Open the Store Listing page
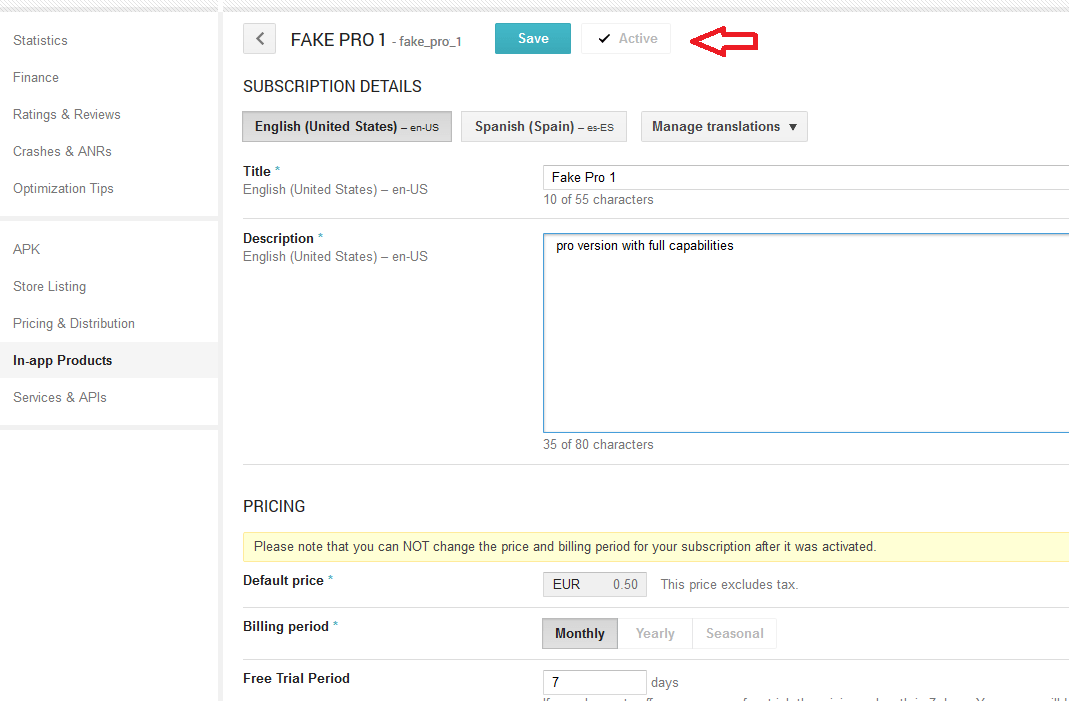This screenshot has width=1069, height=701. [x=49, y=286]
